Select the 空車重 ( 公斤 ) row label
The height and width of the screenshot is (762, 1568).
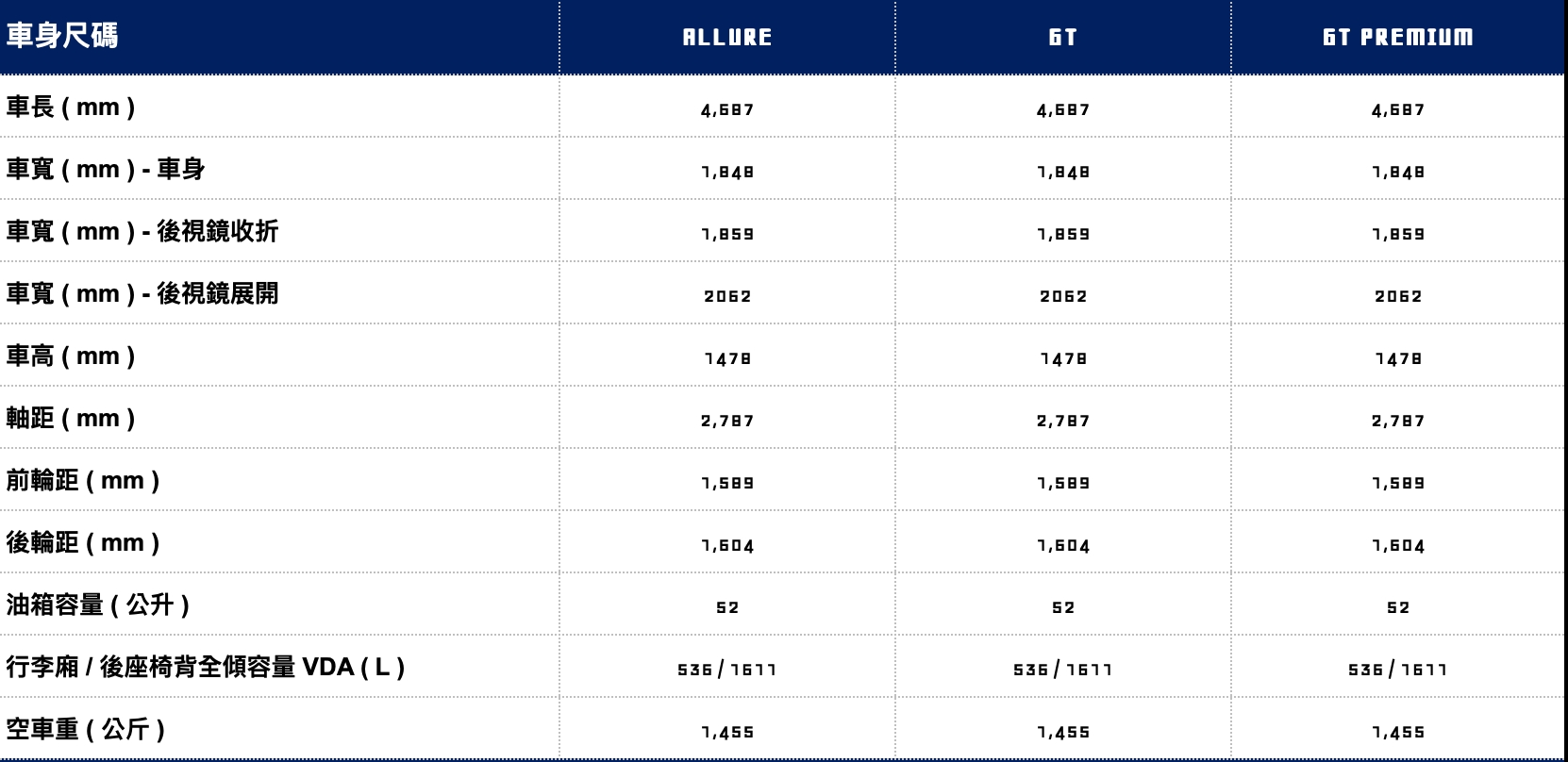click(x=86, y=729)
